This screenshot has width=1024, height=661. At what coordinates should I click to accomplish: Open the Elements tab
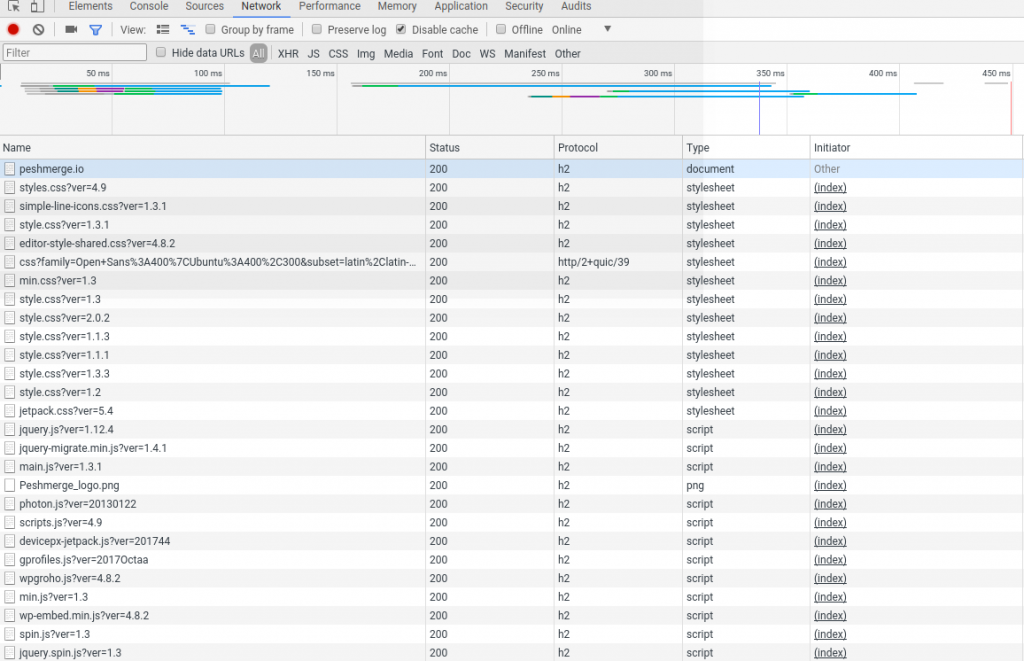pos(90,7)
